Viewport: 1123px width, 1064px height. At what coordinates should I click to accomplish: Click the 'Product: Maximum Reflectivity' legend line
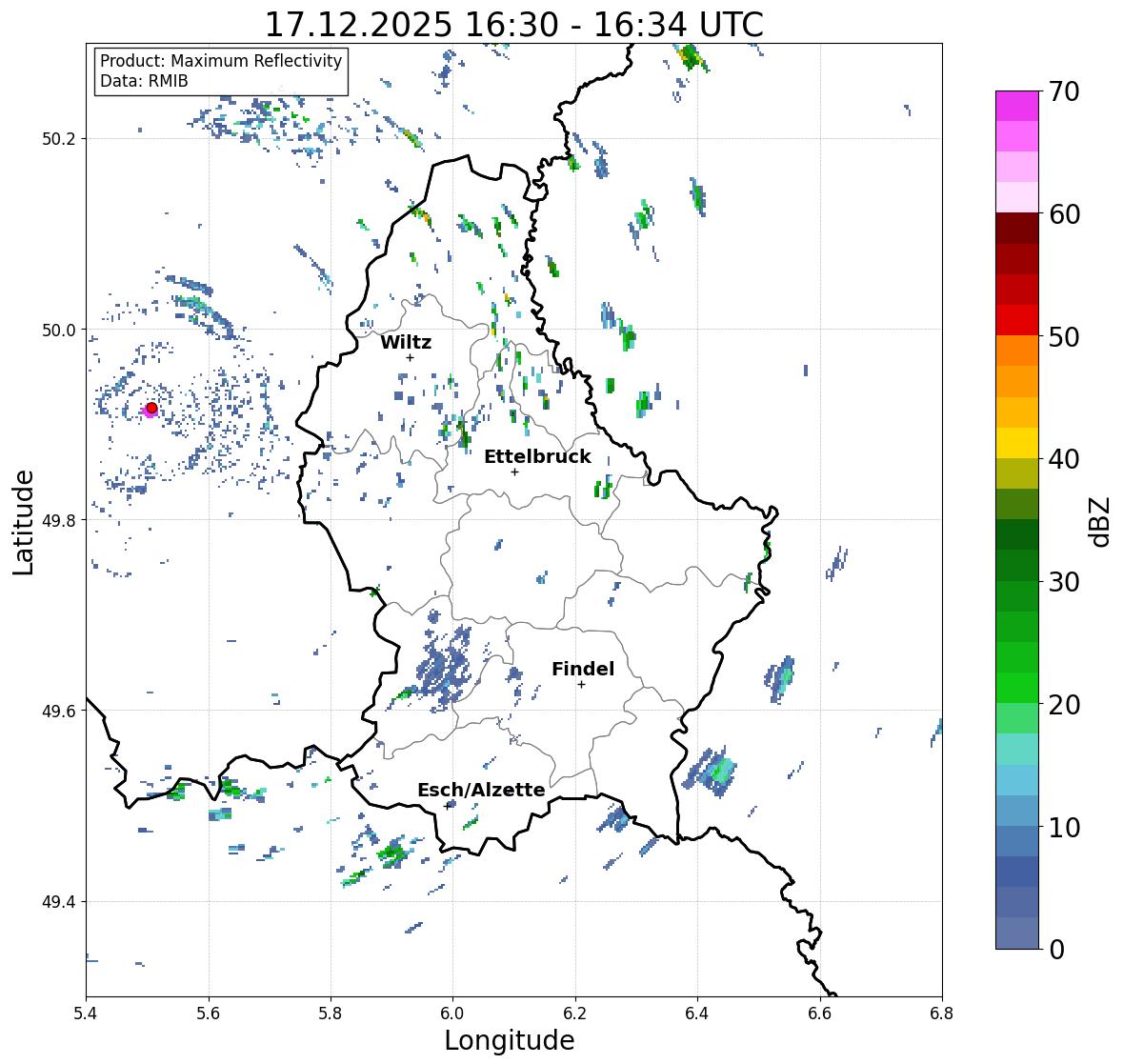pyautogui.click(x=221, y=61)
